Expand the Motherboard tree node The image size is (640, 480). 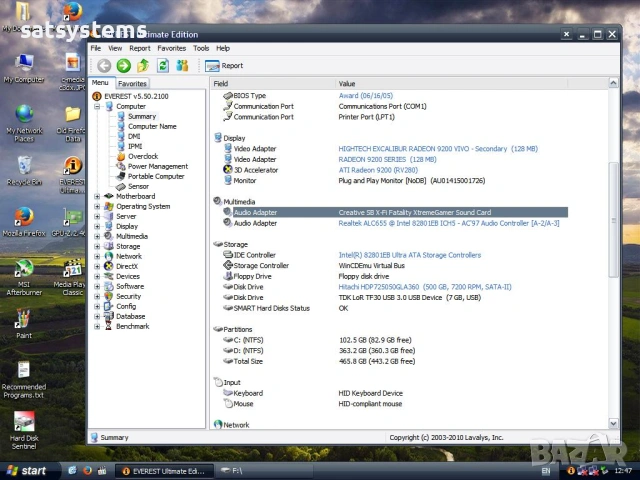97,196
